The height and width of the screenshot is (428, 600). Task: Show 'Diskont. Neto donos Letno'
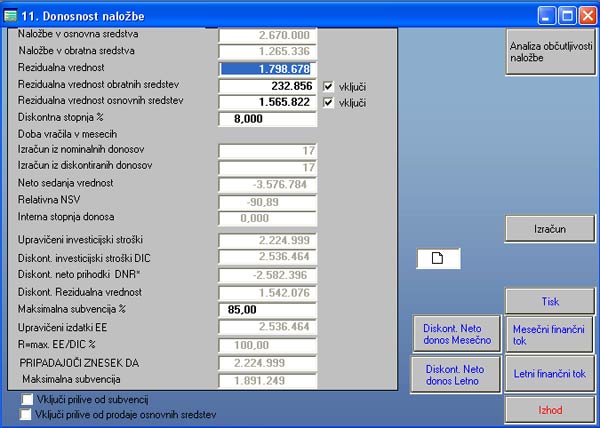[454, 375]
